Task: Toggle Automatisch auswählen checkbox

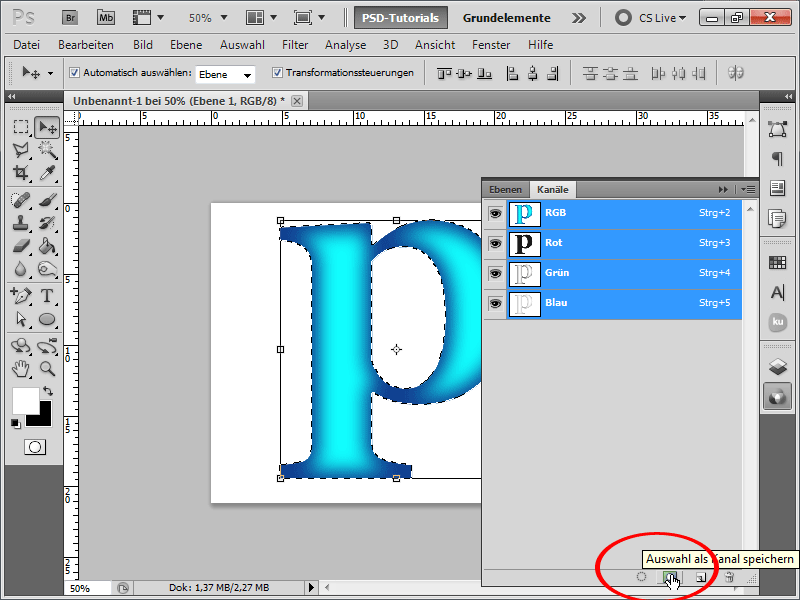Action: (74, 72)
